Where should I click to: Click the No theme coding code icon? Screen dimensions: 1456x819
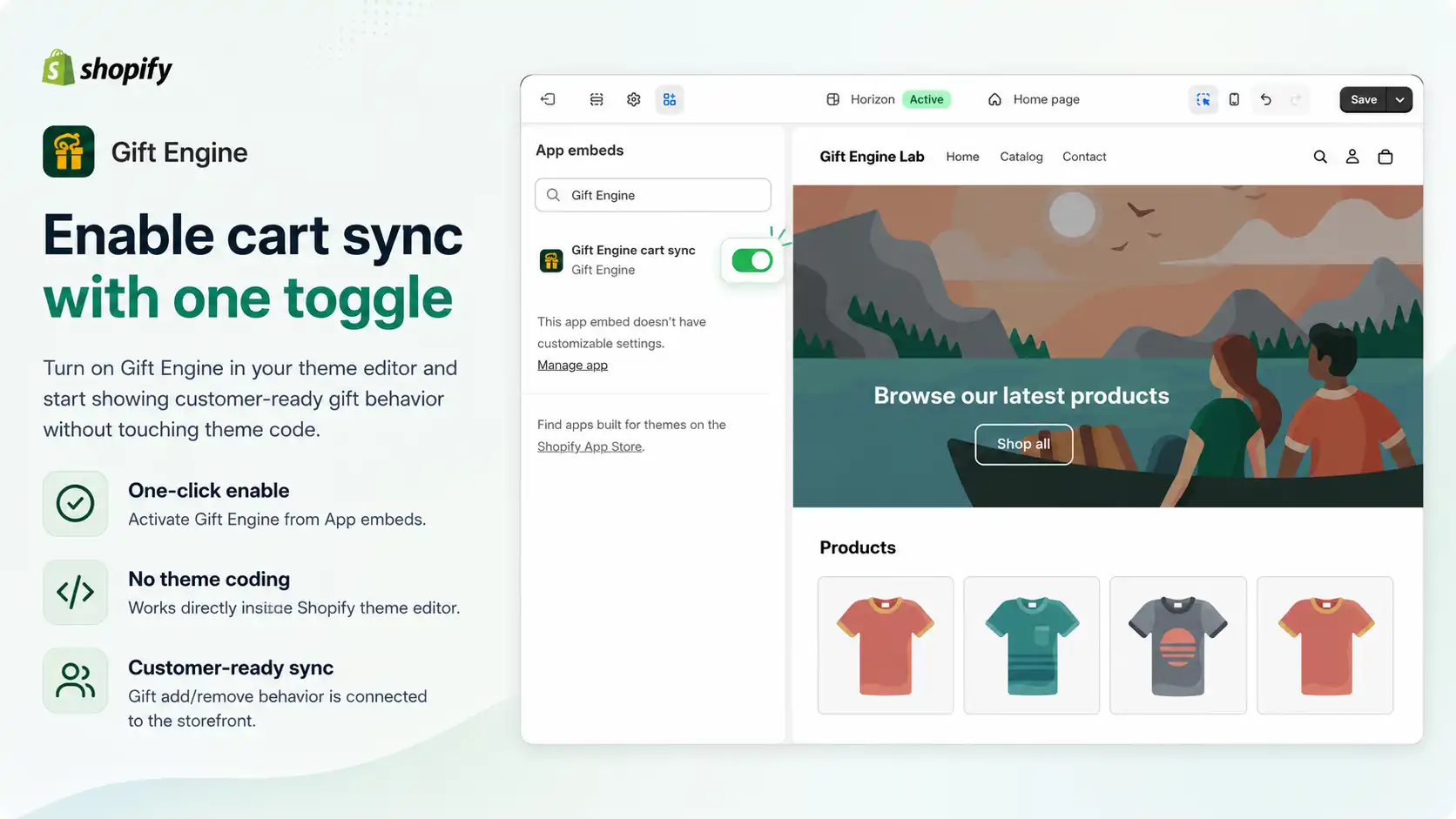click(76, 593)
